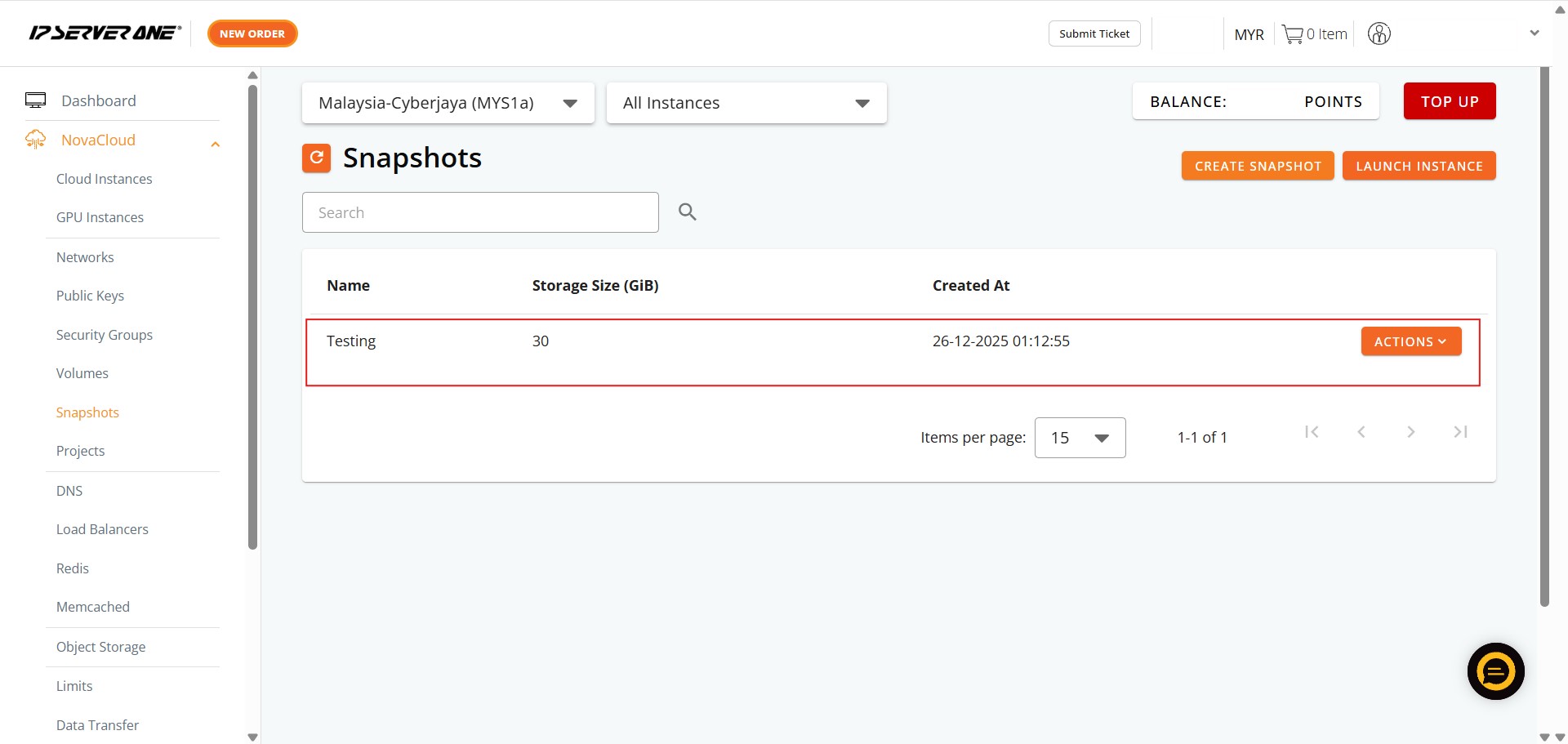Click the next page arrow

tap(1410, 432)
